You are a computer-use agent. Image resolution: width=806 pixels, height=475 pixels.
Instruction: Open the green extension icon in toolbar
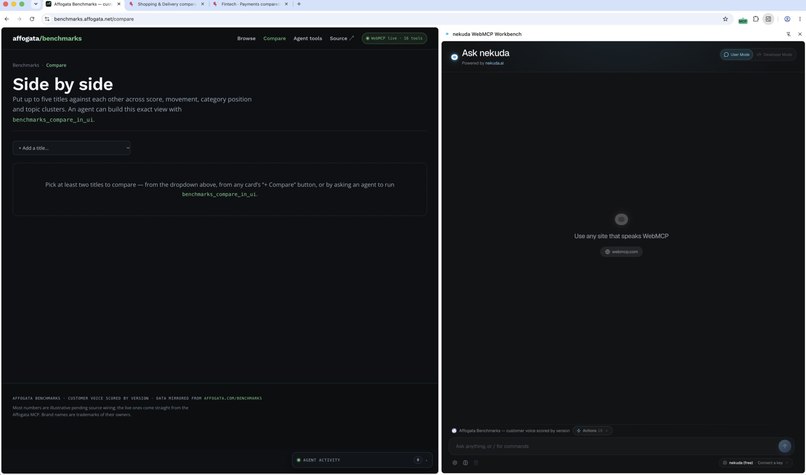coord(743,20)
